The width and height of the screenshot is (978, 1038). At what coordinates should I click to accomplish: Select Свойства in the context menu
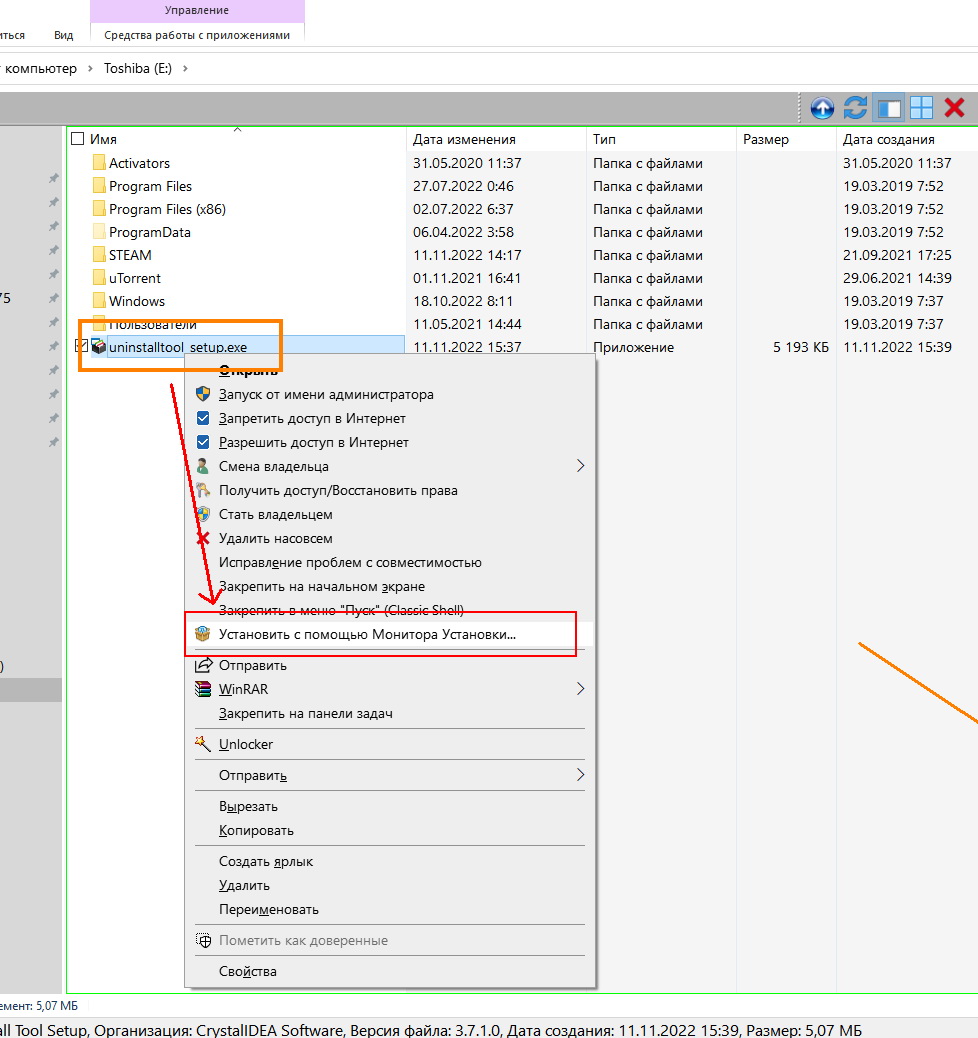[248, 971]
